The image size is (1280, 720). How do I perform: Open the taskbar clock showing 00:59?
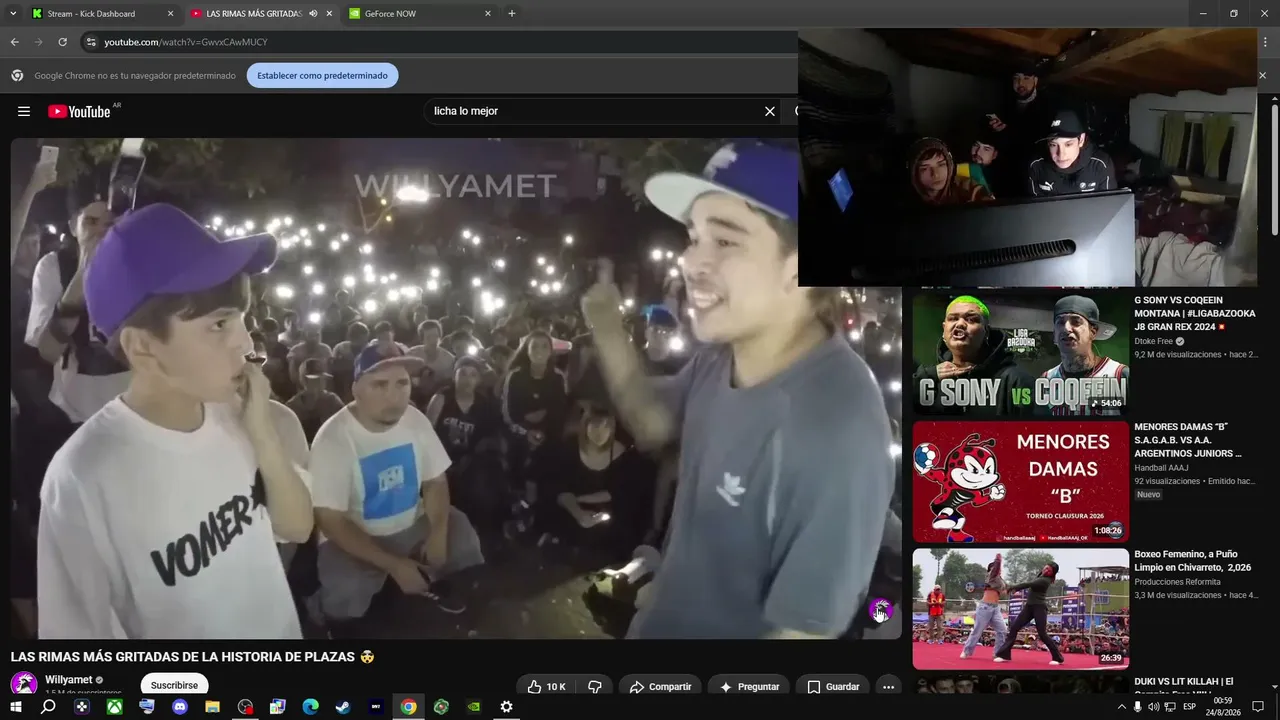pos(1221,707)
